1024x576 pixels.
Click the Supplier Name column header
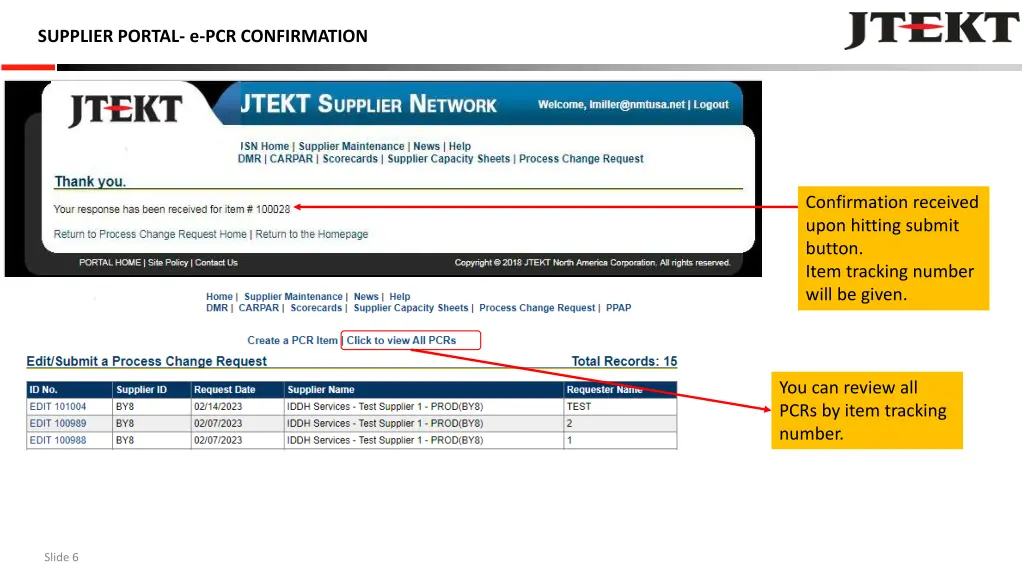pyautogui.click(x=321, y=390)
